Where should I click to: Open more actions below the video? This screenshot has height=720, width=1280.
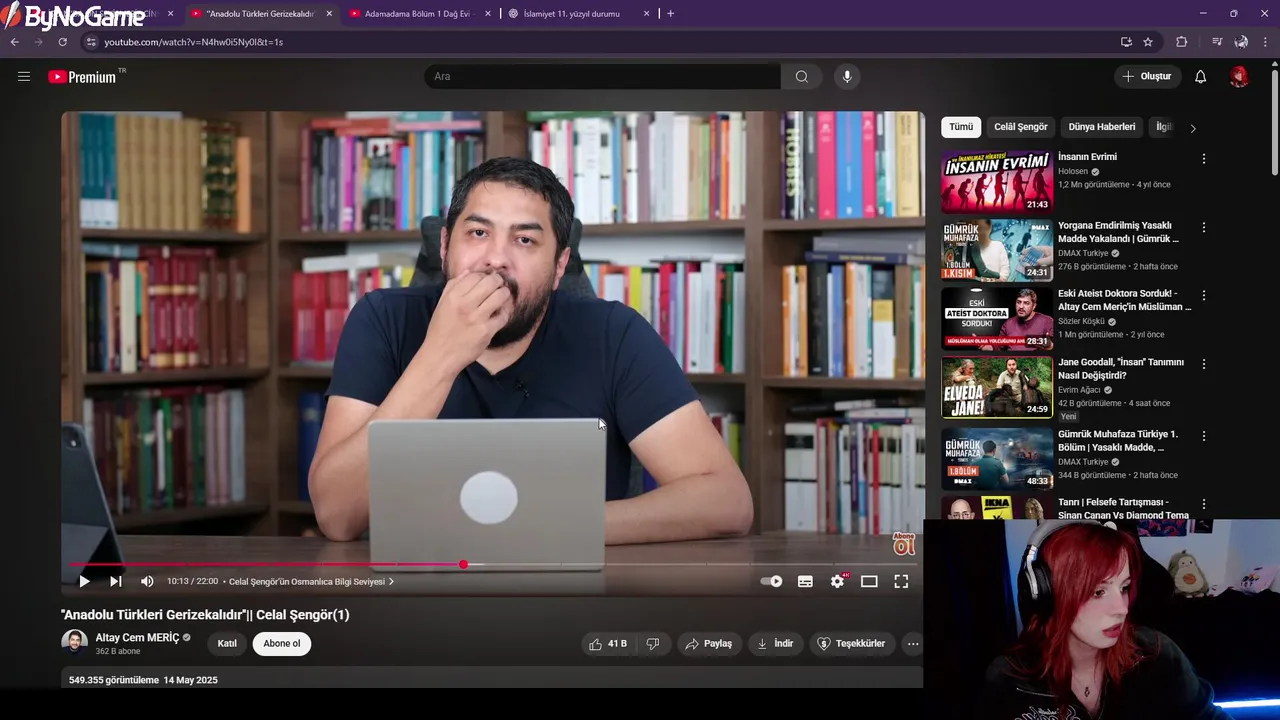(913, 644)
